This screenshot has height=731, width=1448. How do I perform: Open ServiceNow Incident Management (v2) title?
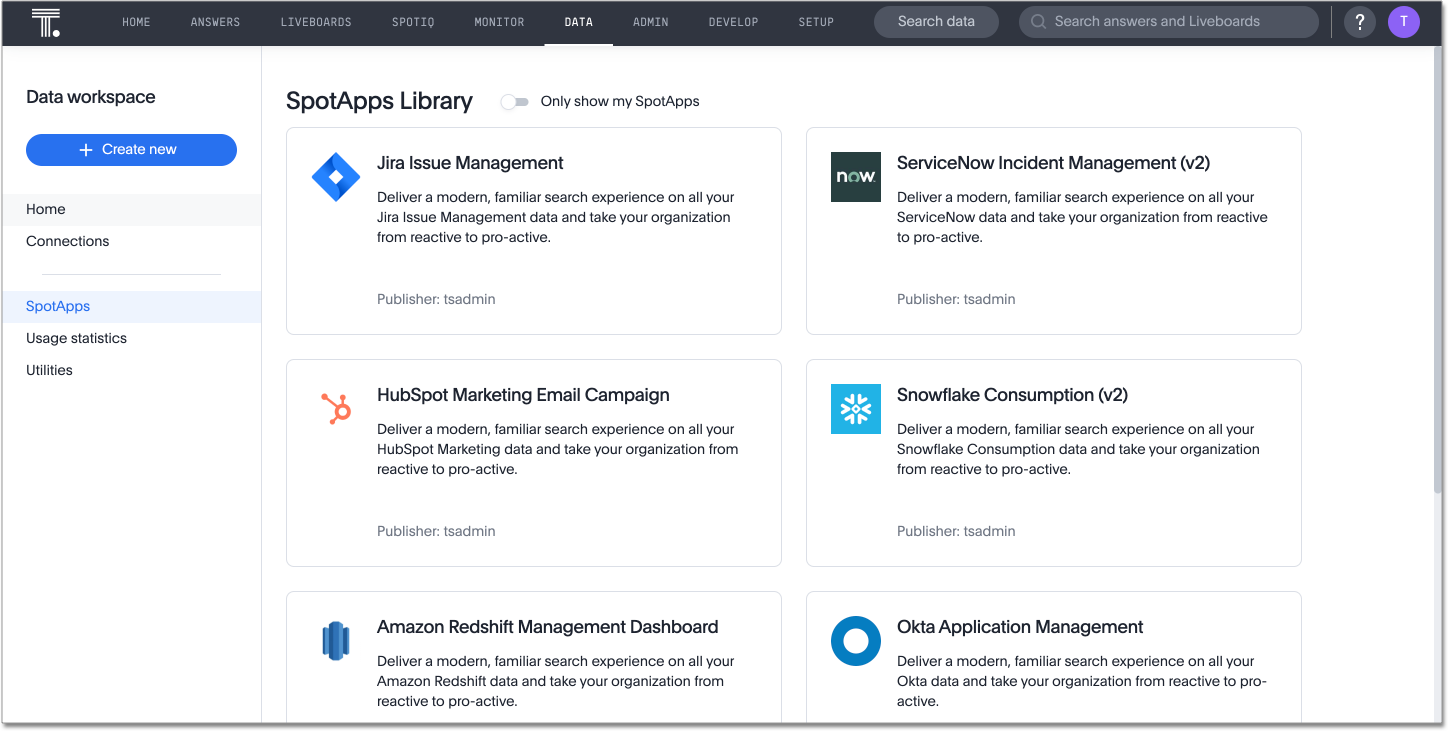[x=1053, y=163]
